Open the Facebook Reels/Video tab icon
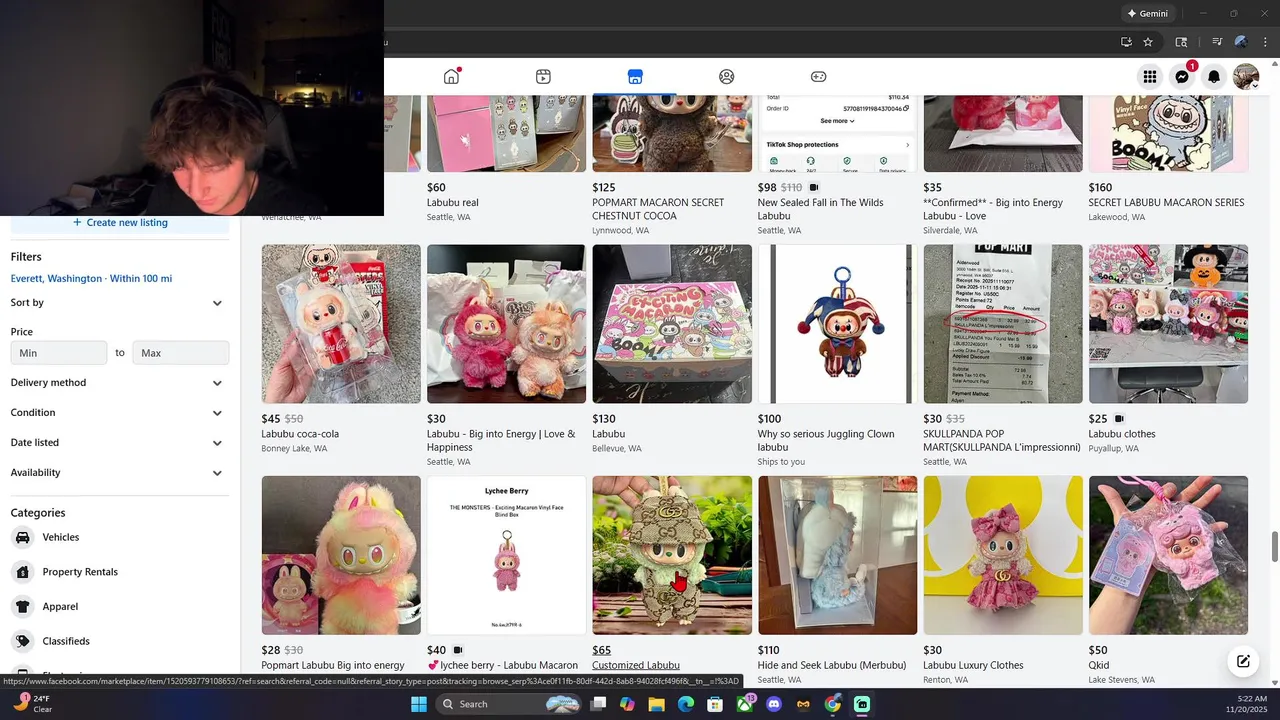The height and width of the screenshot is (720, 1280). coord(543,76)
